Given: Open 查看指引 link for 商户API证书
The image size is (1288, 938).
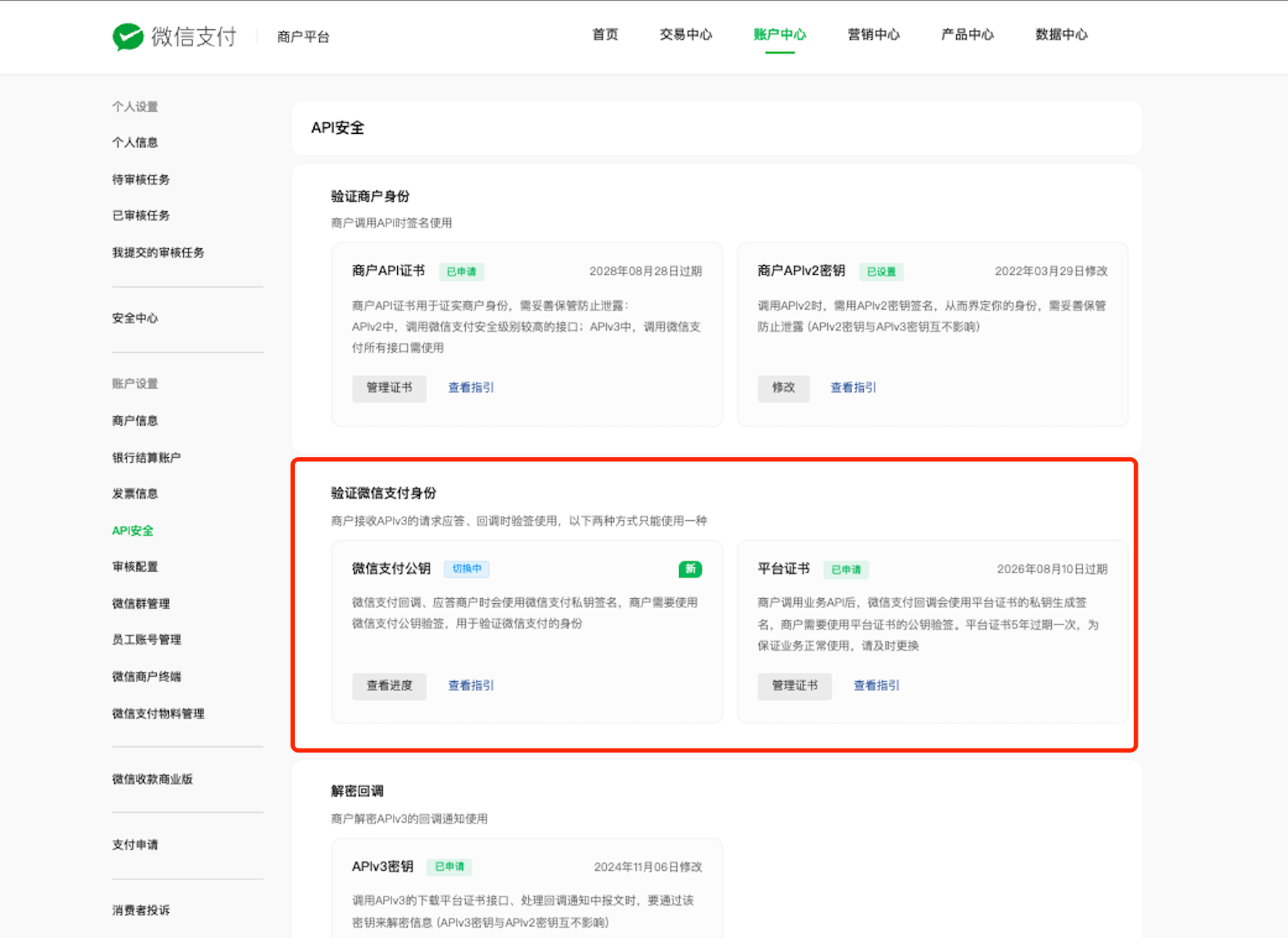Looking at the screenshot, I should pos(471,388).
